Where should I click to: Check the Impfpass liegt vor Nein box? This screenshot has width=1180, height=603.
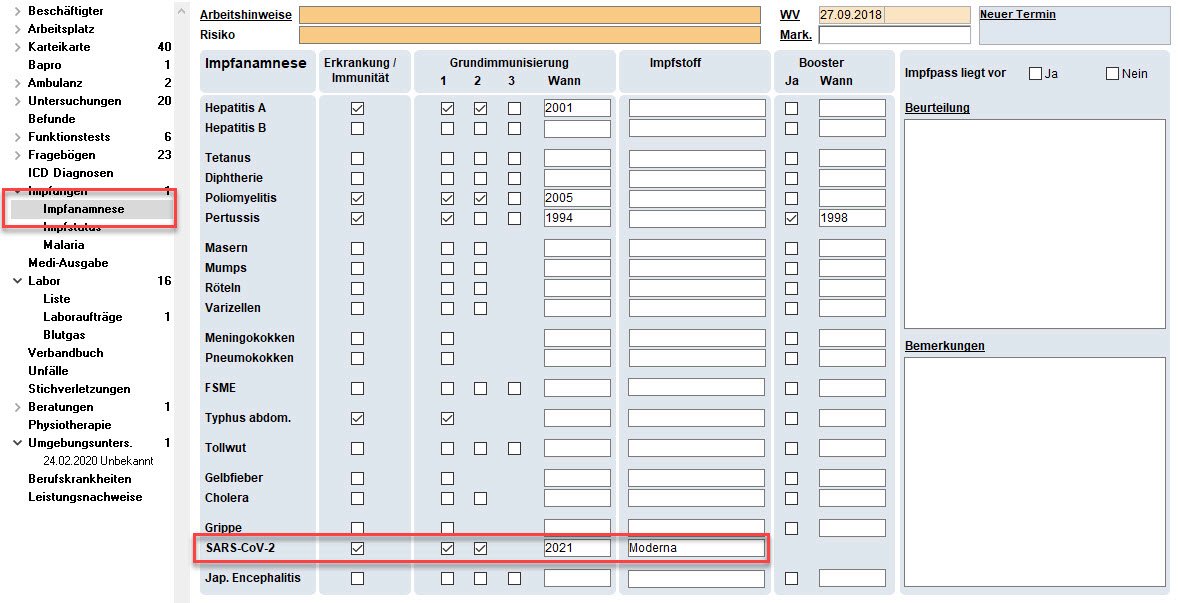tap(1112, 73)
